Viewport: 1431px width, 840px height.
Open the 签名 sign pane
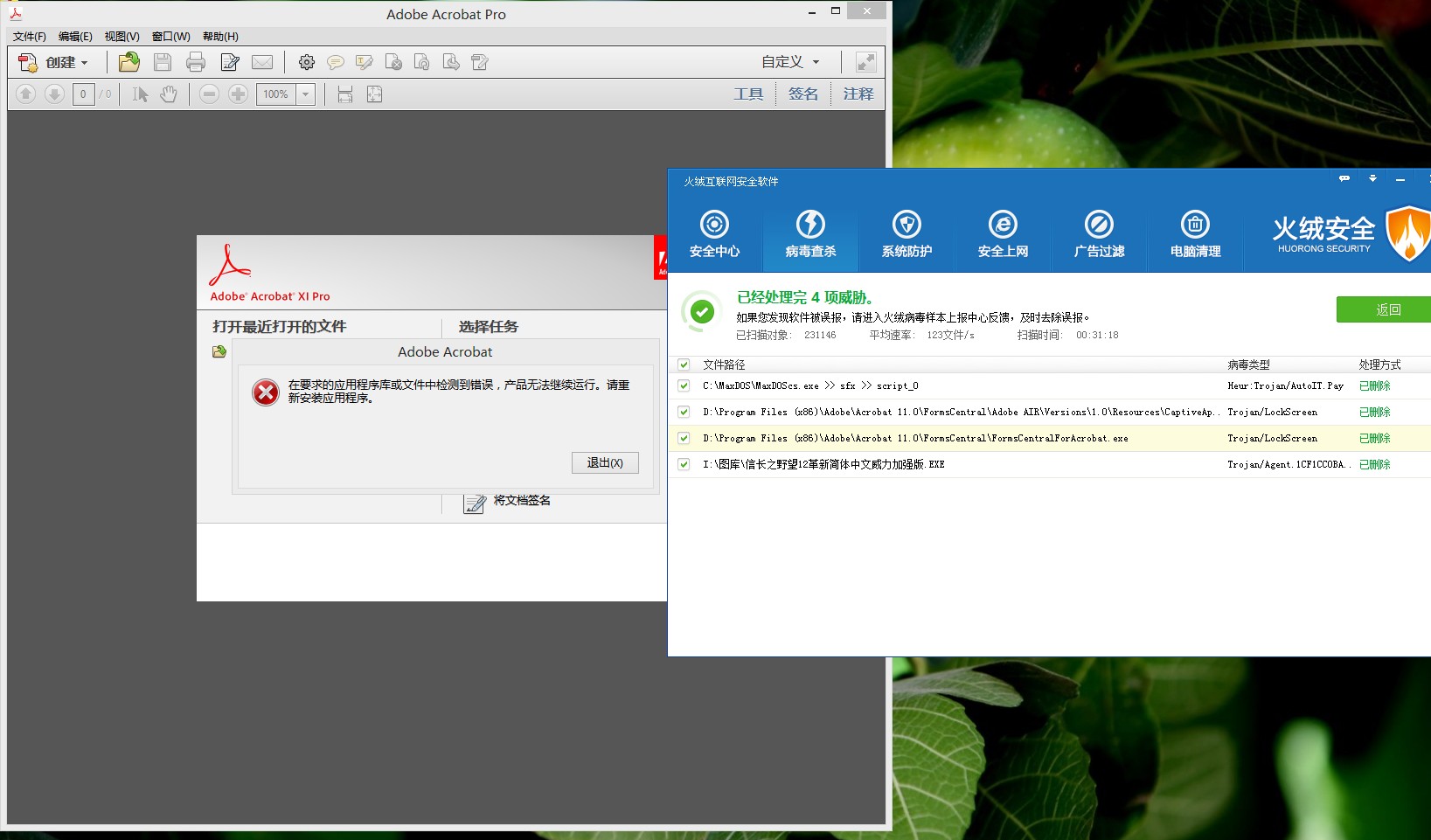[803, 94]
